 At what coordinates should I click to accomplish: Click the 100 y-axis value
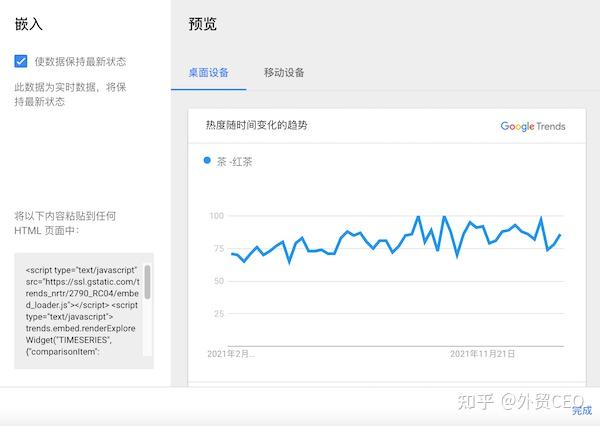coord(216,216)
